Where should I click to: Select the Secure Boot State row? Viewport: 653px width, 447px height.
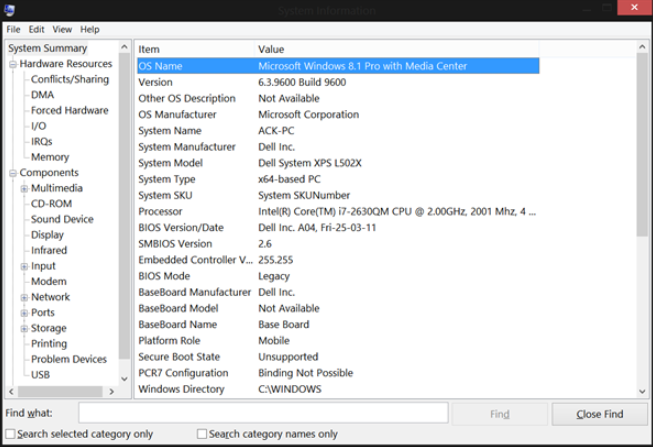338,357
